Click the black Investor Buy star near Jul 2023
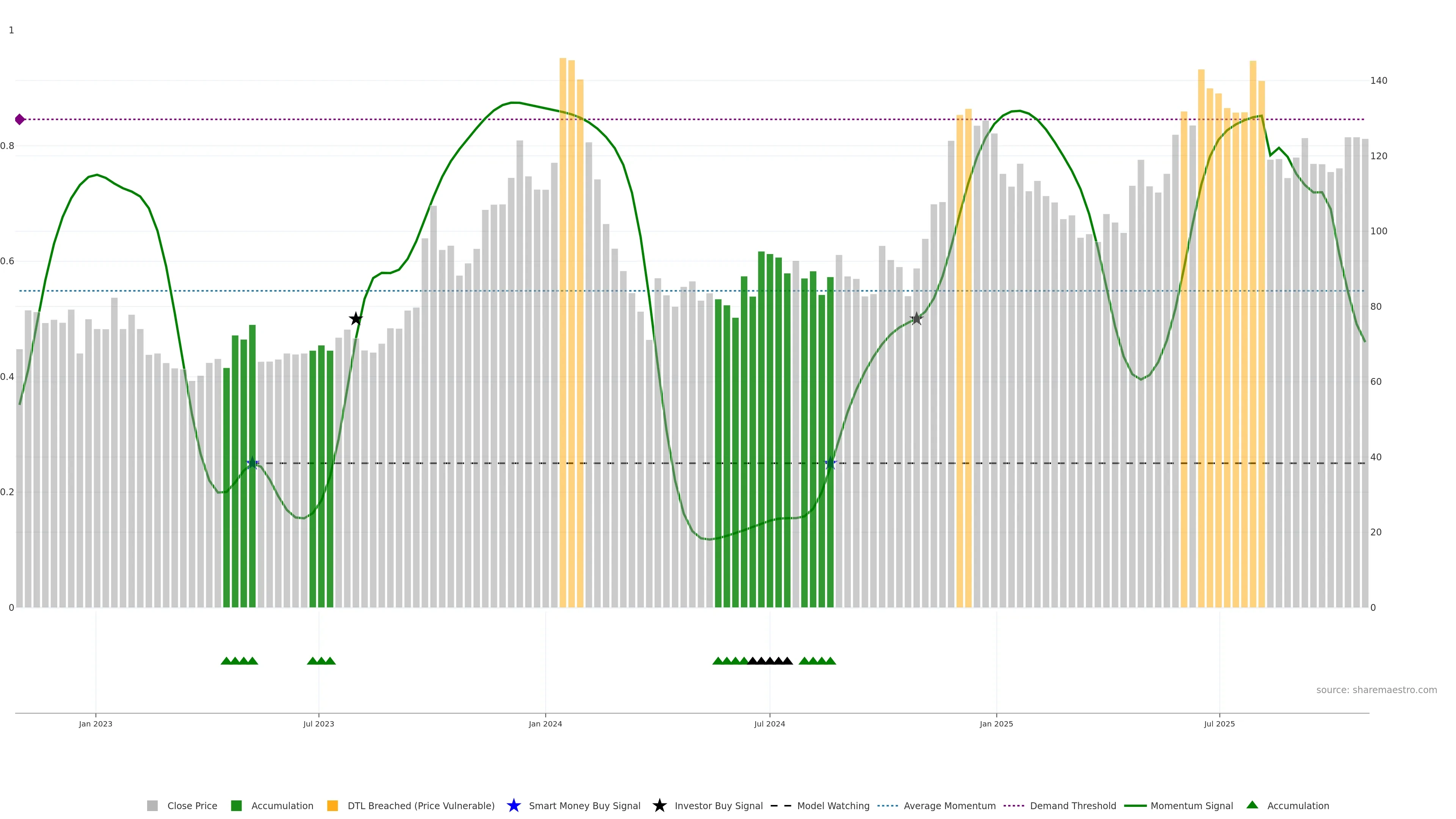The width and height of the screenshot is (1456, 819). point(356,319)
